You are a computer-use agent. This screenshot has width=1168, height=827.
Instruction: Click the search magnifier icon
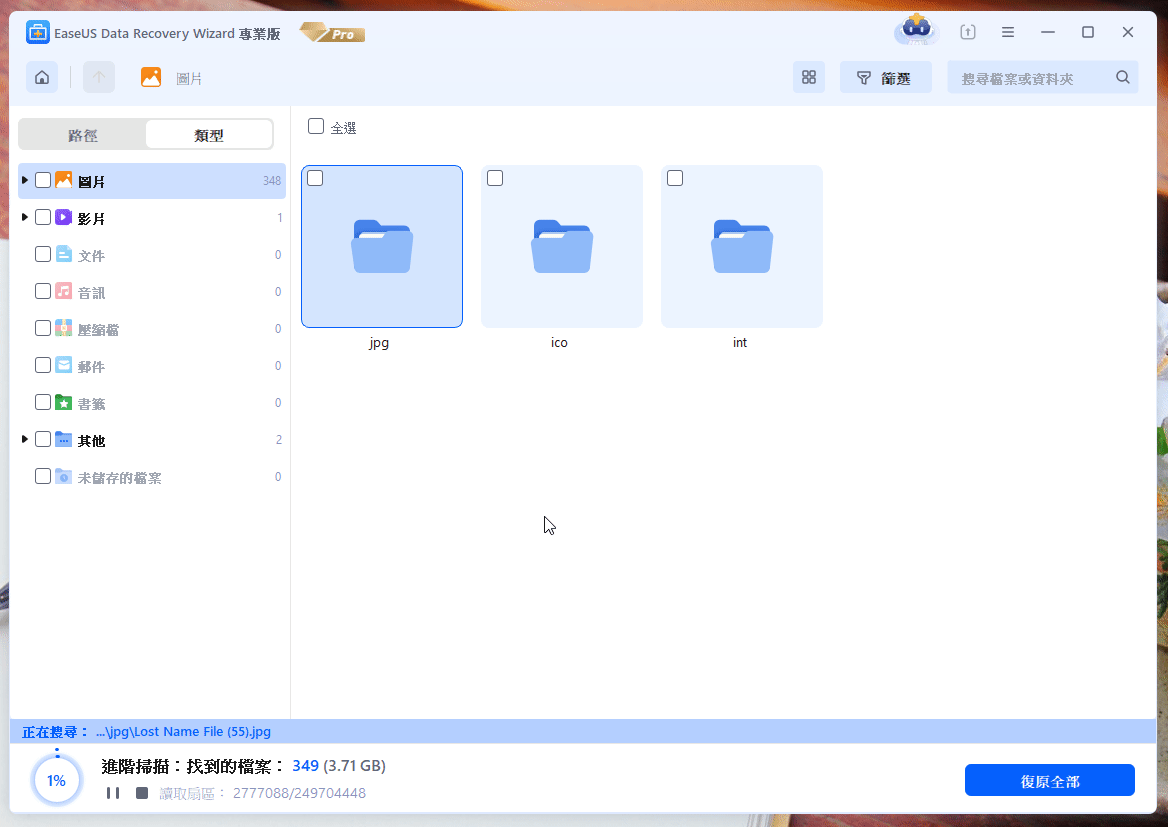click(1123, 77)
